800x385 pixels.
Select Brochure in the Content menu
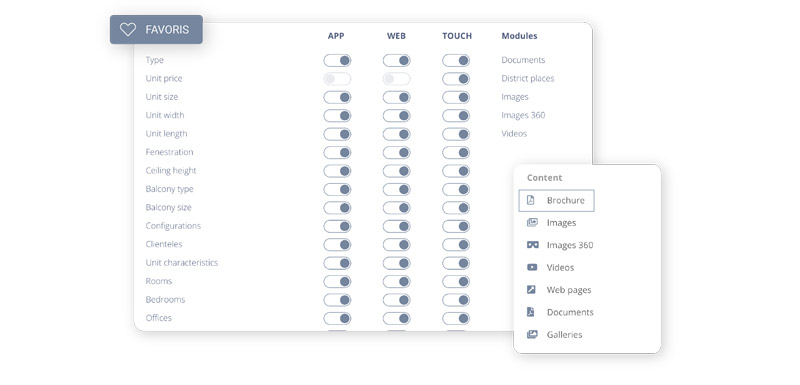click(x=557, y=200)
